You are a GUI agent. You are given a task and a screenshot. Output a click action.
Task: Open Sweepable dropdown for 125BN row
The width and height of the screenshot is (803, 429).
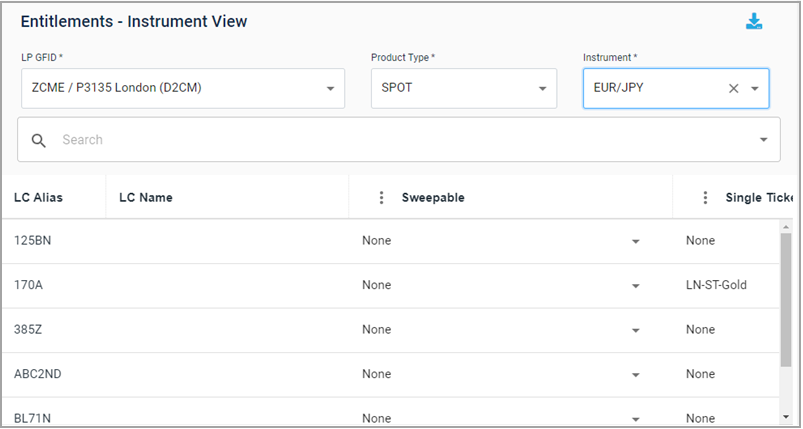pyautogui.click(x=635, y=241)
